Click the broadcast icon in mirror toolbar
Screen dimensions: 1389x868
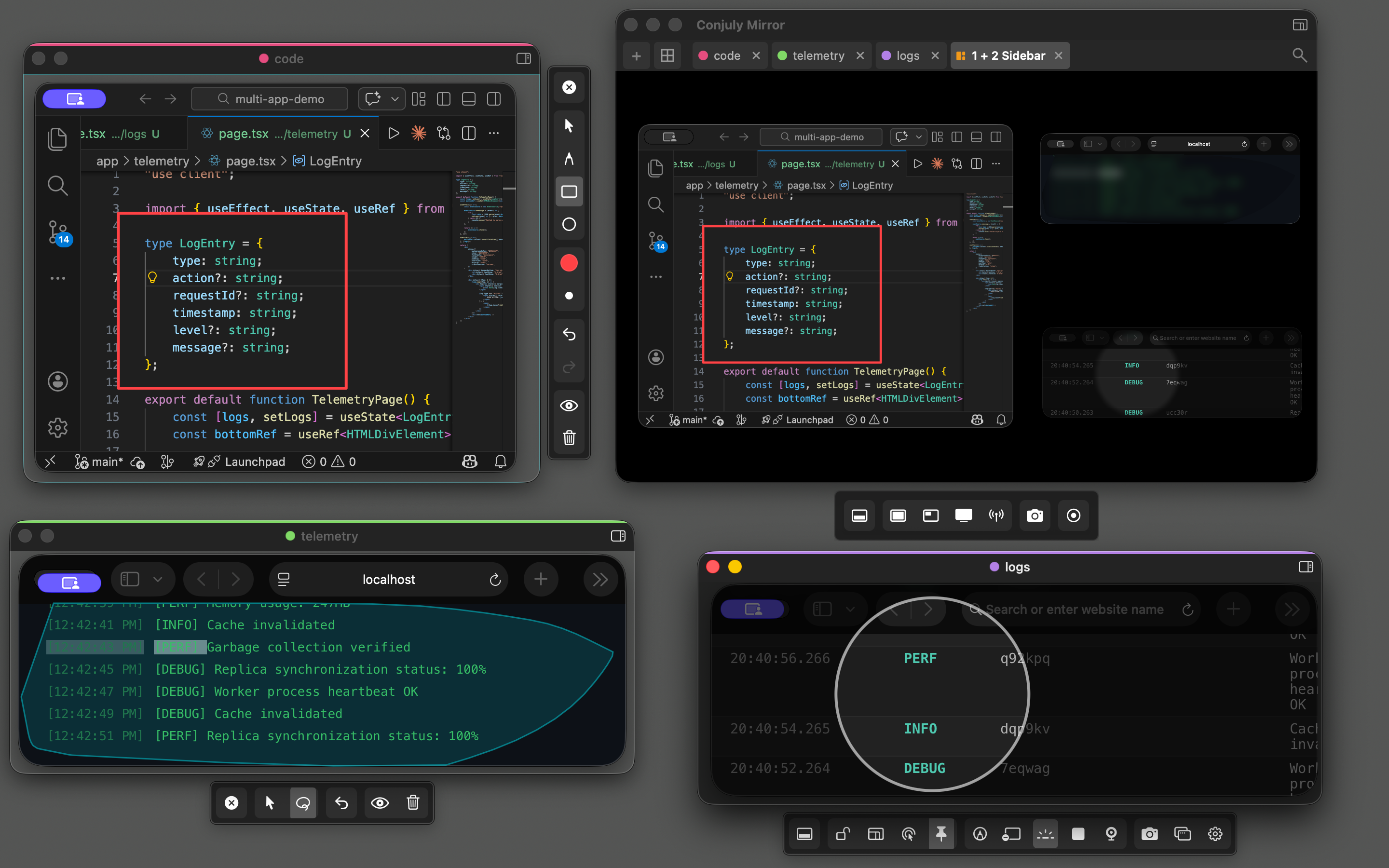[996, 515]
